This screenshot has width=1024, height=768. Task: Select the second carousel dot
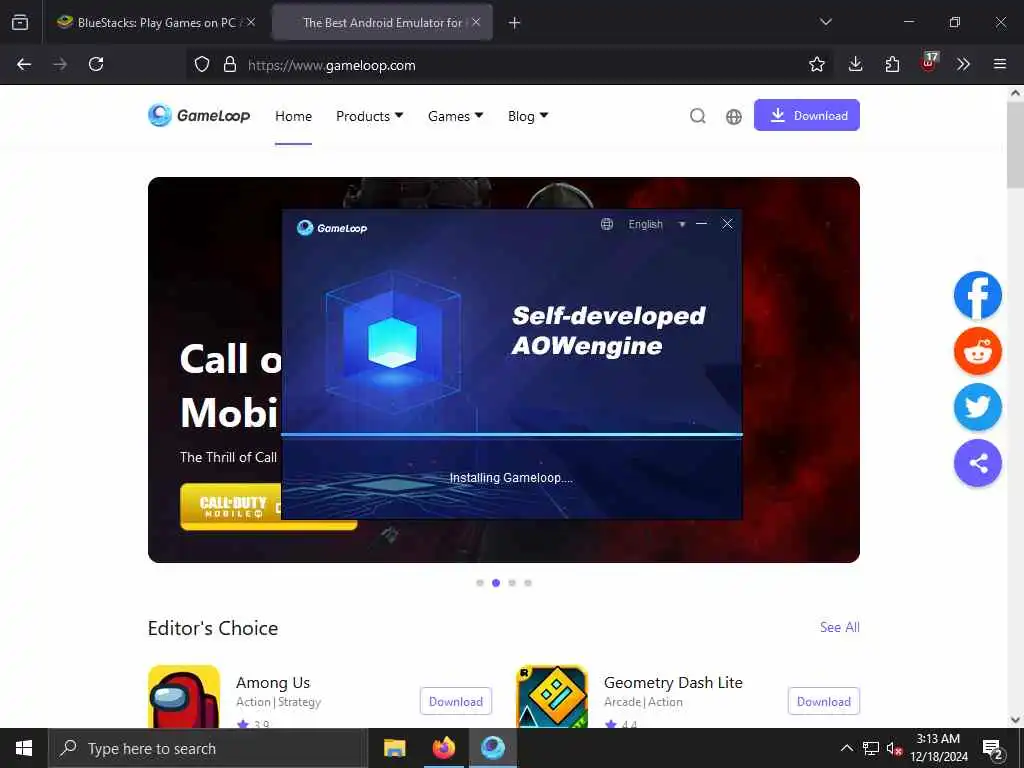(x=496, y=583)
